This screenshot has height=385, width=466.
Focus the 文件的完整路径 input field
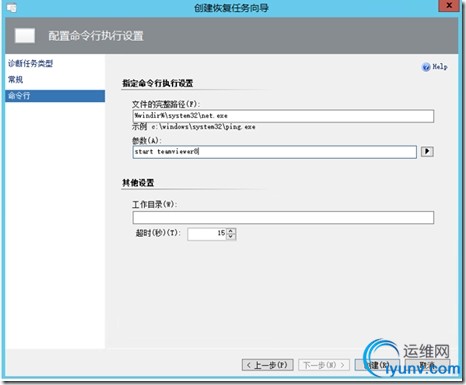(283, 116)
